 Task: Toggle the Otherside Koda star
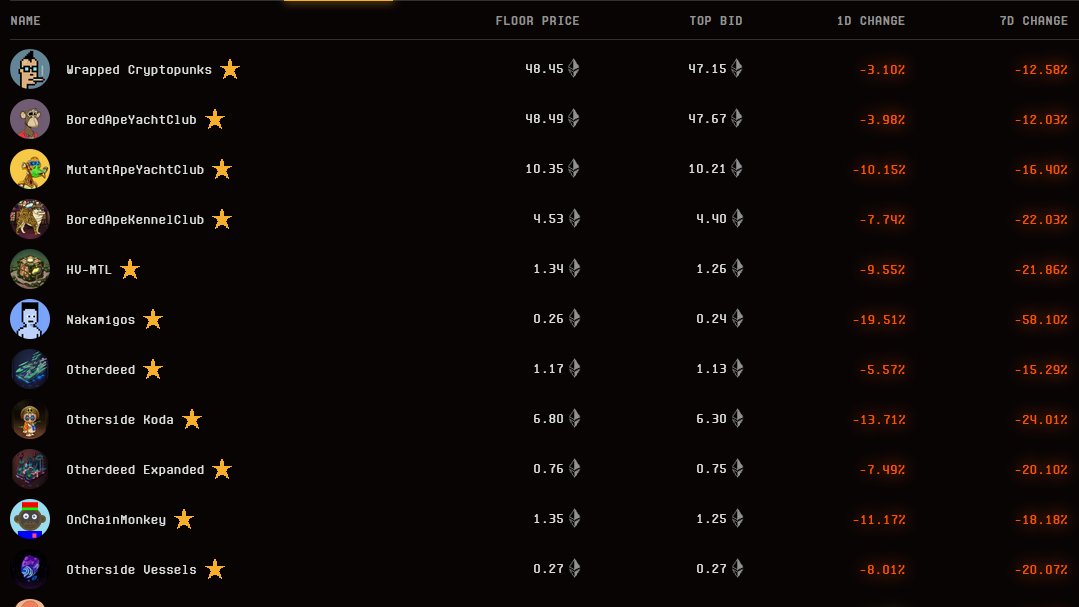[191, 419]
